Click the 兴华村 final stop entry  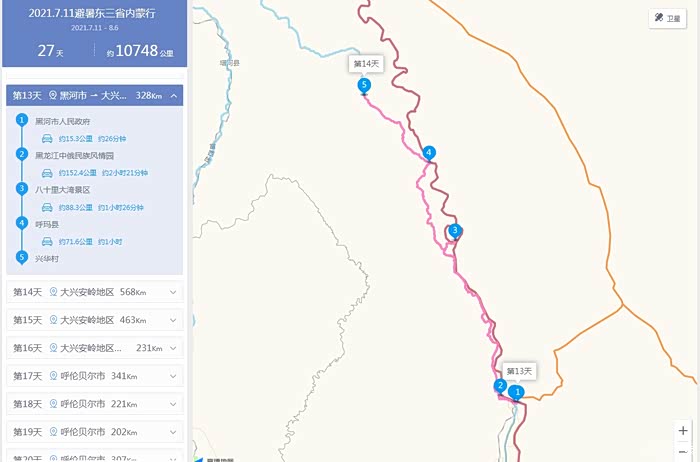click(47, 259)
